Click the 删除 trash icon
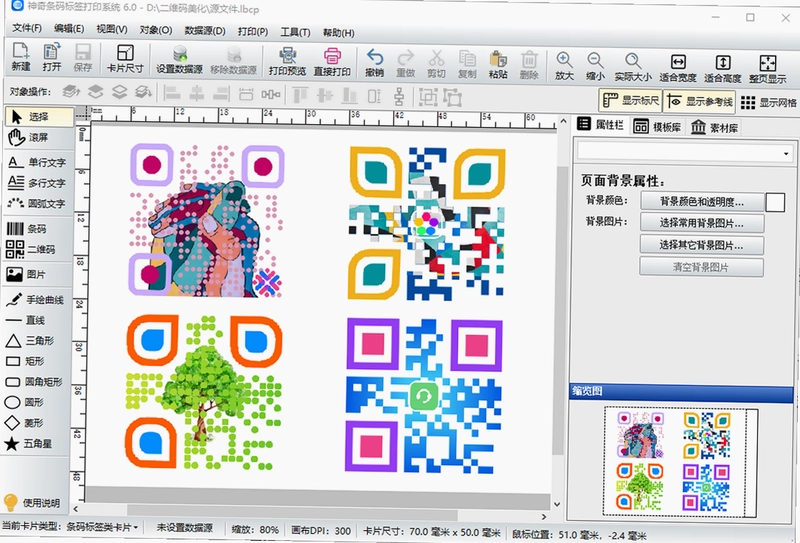Viewport: 800px width, 543px height. 529,65
